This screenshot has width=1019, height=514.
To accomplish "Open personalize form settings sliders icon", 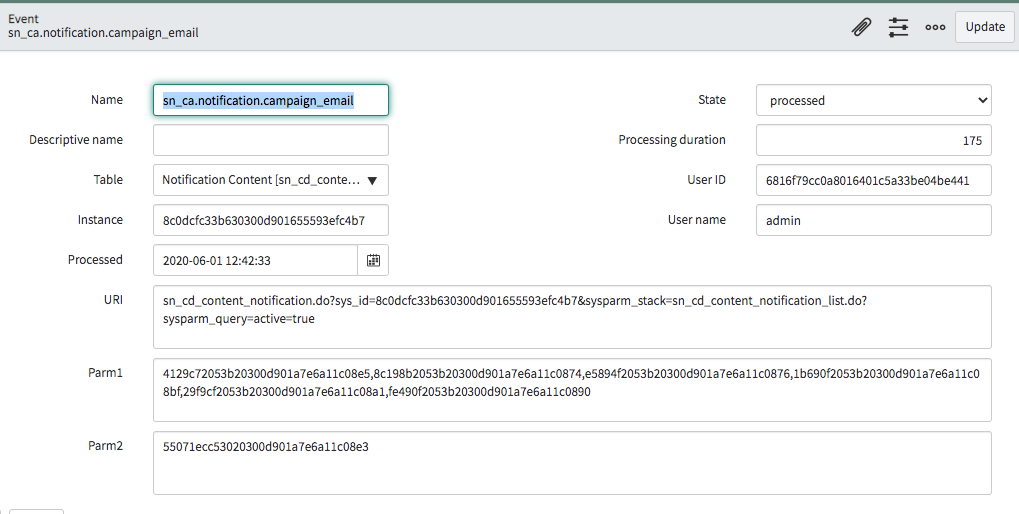I will click(x=899, y=27).
